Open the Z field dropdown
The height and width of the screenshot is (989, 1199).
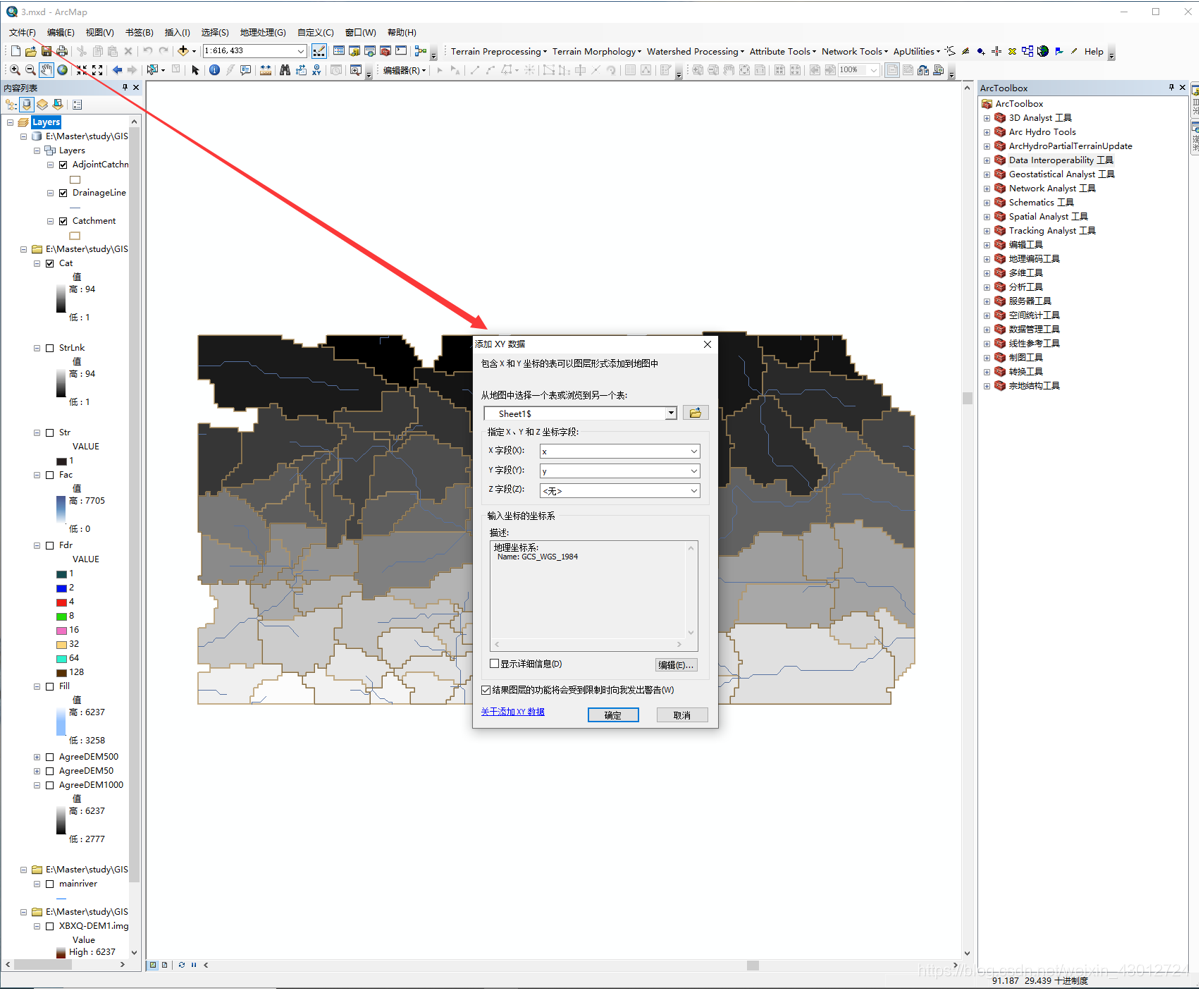point(694,490)
